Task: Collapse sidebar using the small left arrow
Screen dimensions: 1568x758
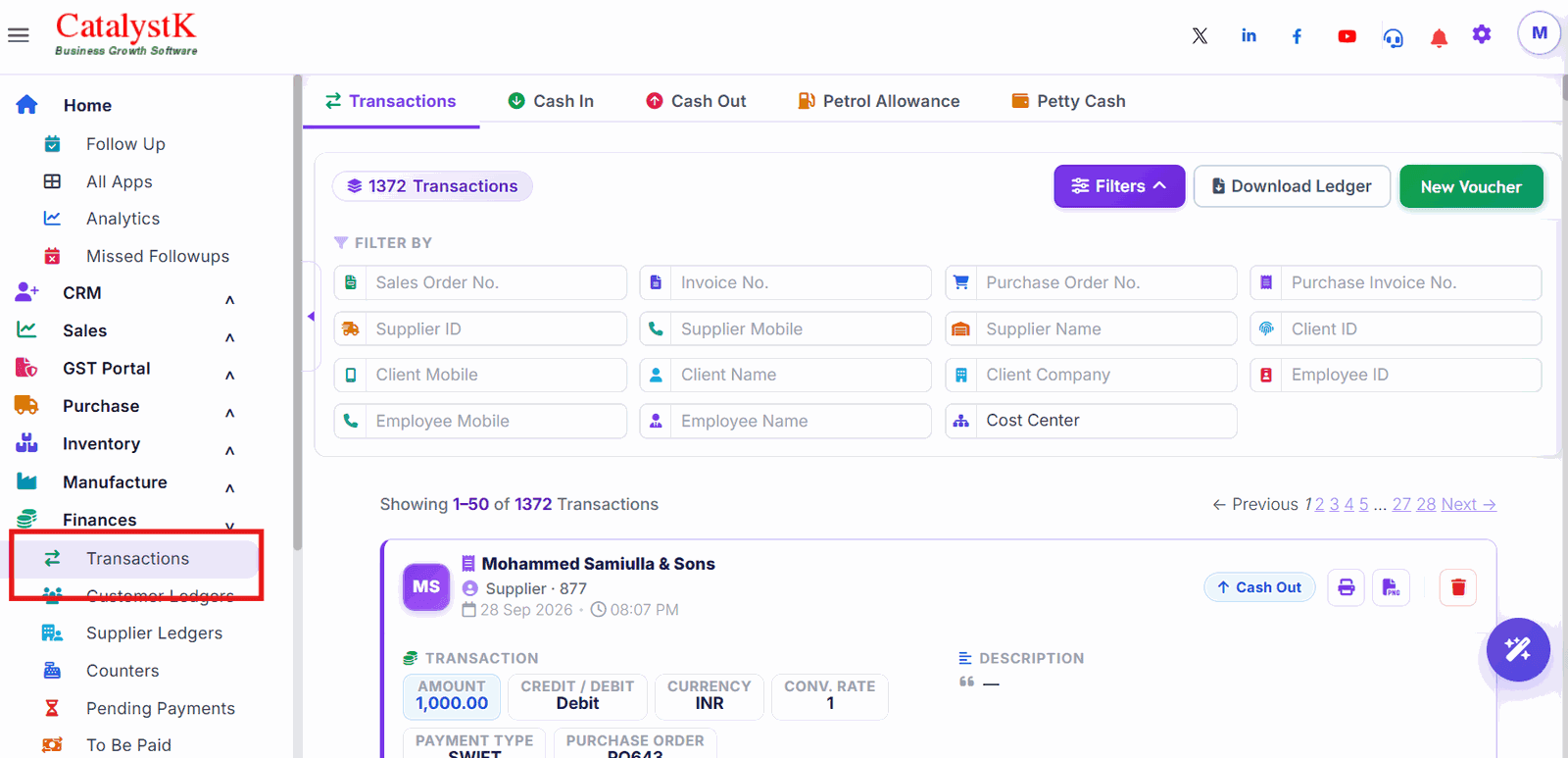Action: pos(311,316)
